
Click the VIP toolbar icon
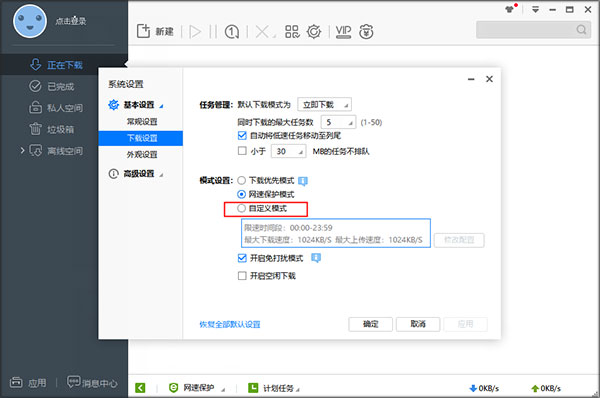[343, 31]
